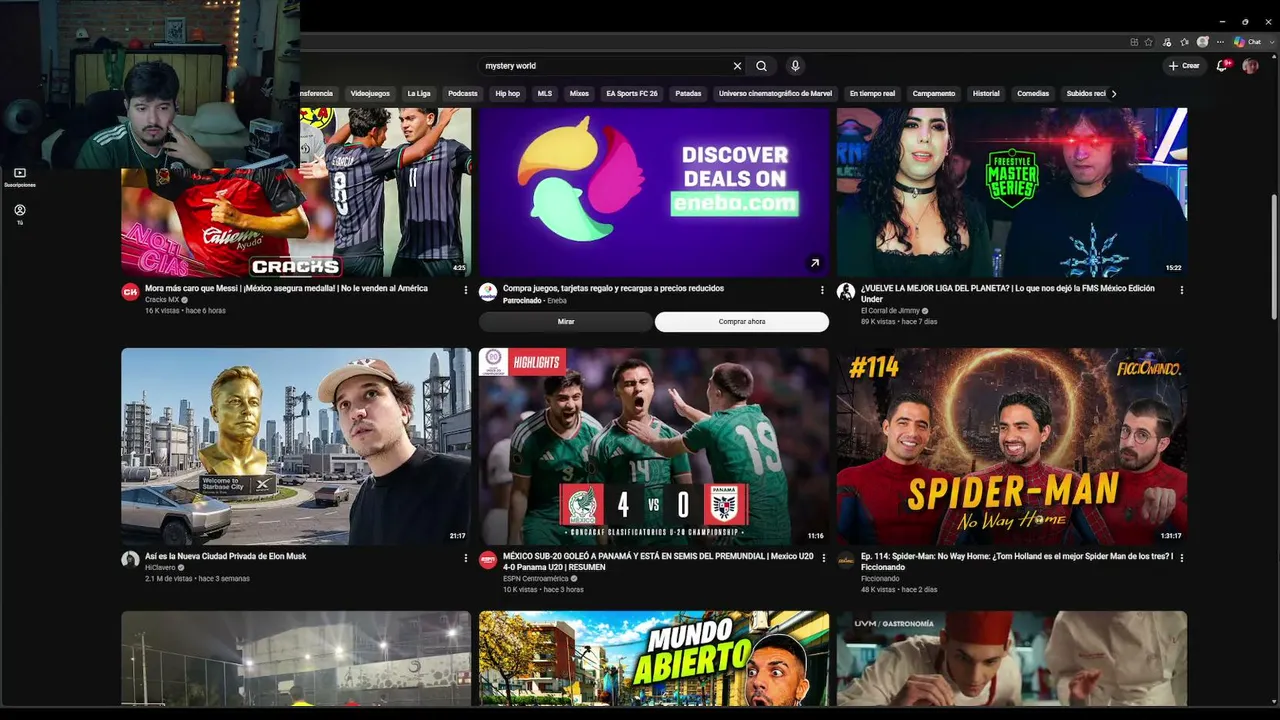Open the México 4 vs 0 Panamá highlights thumbnail
1280x720 pixels.
(654, 446)
